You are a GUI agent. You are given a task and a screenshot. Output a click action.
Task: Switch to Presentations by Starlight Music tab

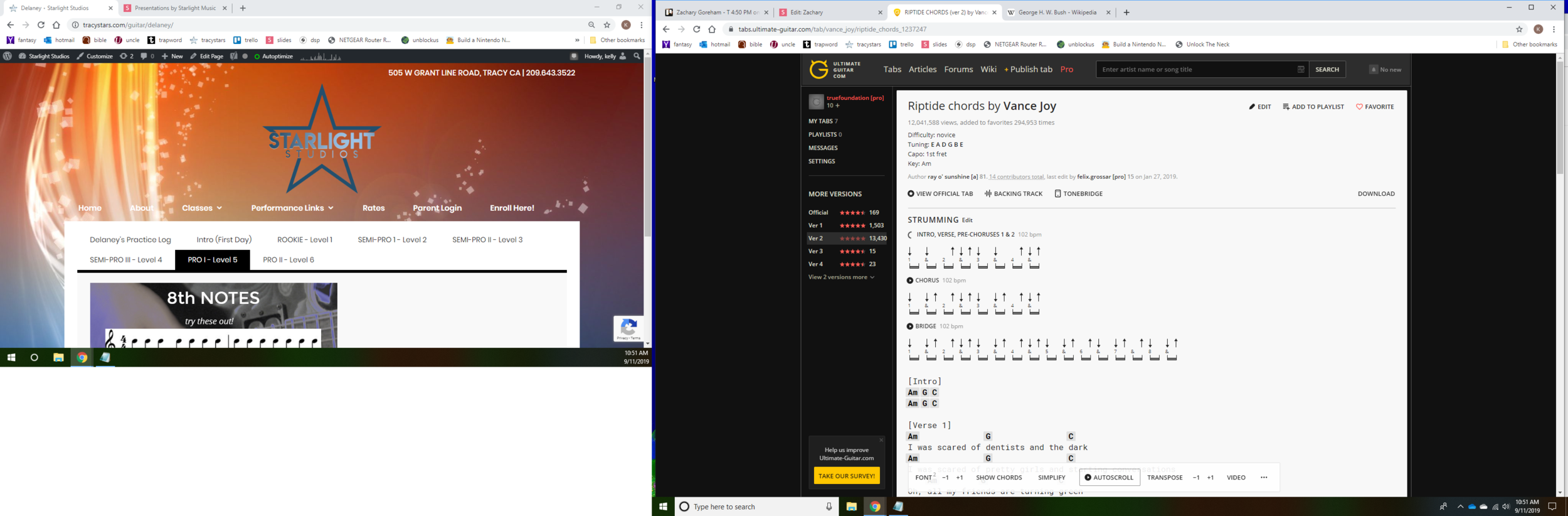click(176, 8)
